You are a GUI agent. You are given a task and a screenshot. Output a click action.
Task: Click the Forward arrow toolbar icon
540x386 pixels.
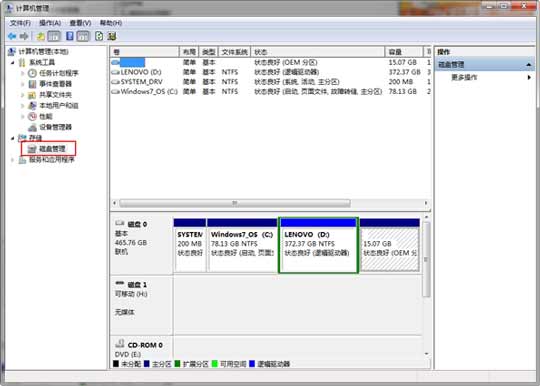[x=24, y=36]
